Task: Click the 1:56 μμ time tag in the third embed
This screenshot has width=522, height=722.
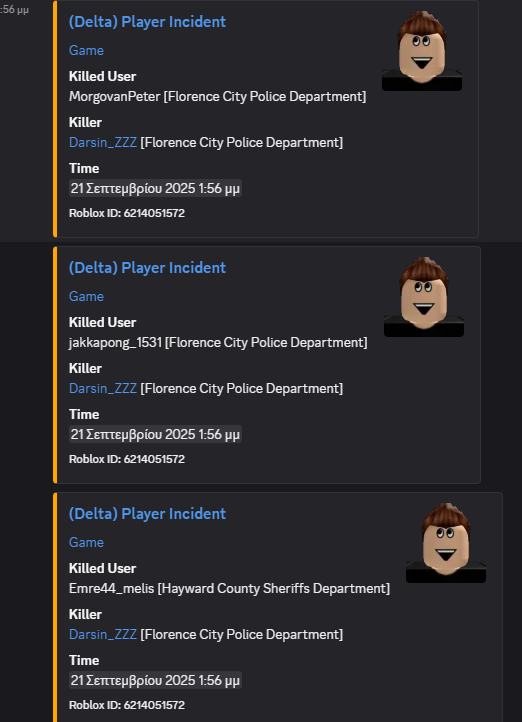Action: click(x=155, y=680)
